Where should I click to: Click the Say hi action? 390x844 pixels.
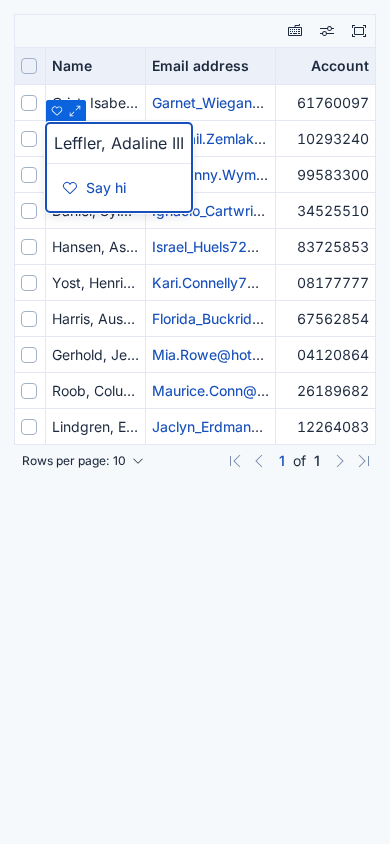coord(95,188)
